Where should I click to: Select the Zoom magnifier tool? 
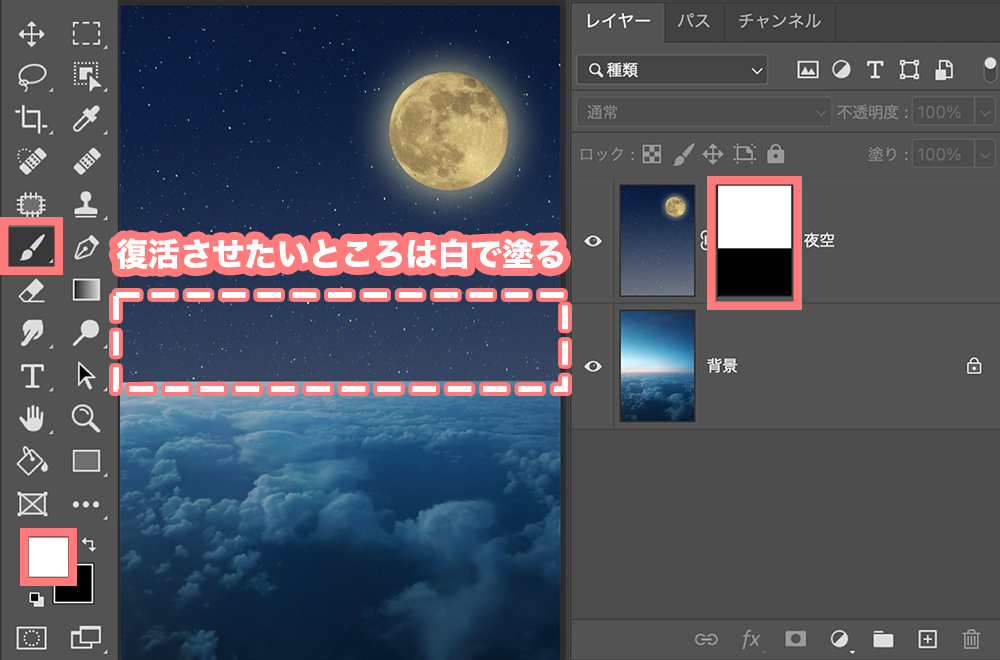[x=86, y=418]
